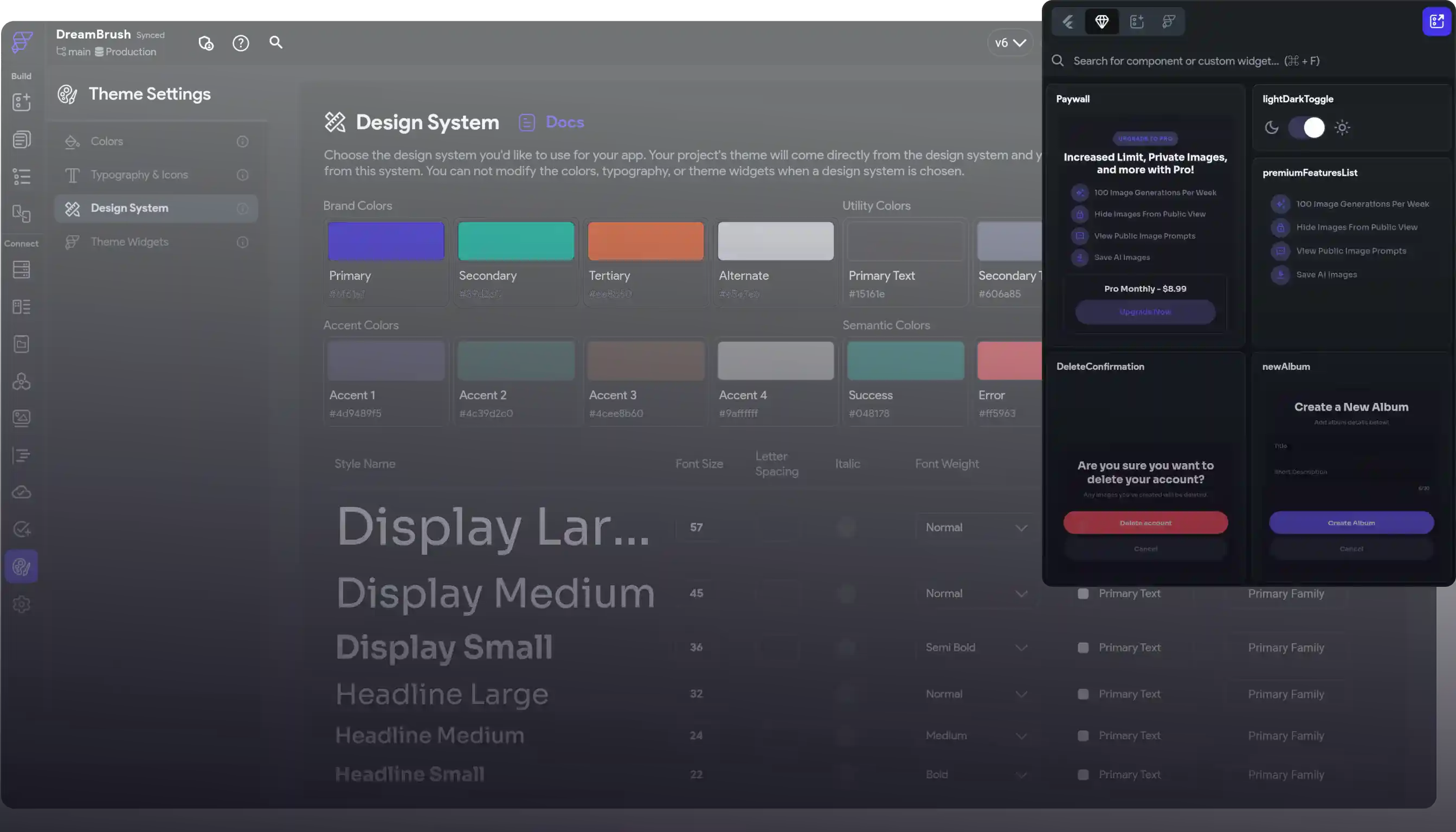Click the diamond components tab icon
Image resolution: width=1456 pixels, height=832 pixels.
pyautogui.click(x=1101, y=22)
